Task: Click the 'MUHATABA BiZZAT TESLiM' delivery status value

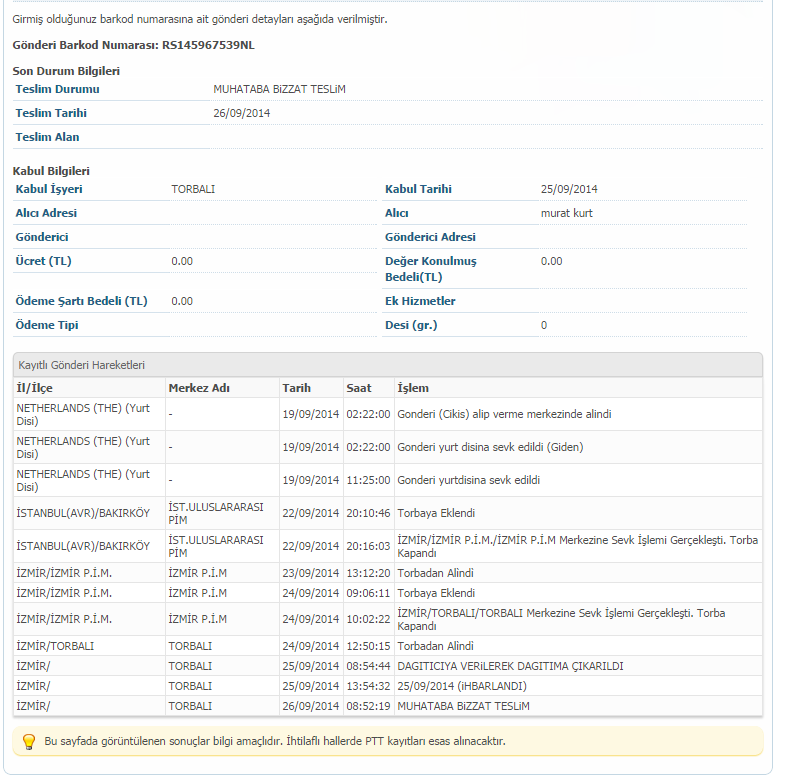Action: 279,89
